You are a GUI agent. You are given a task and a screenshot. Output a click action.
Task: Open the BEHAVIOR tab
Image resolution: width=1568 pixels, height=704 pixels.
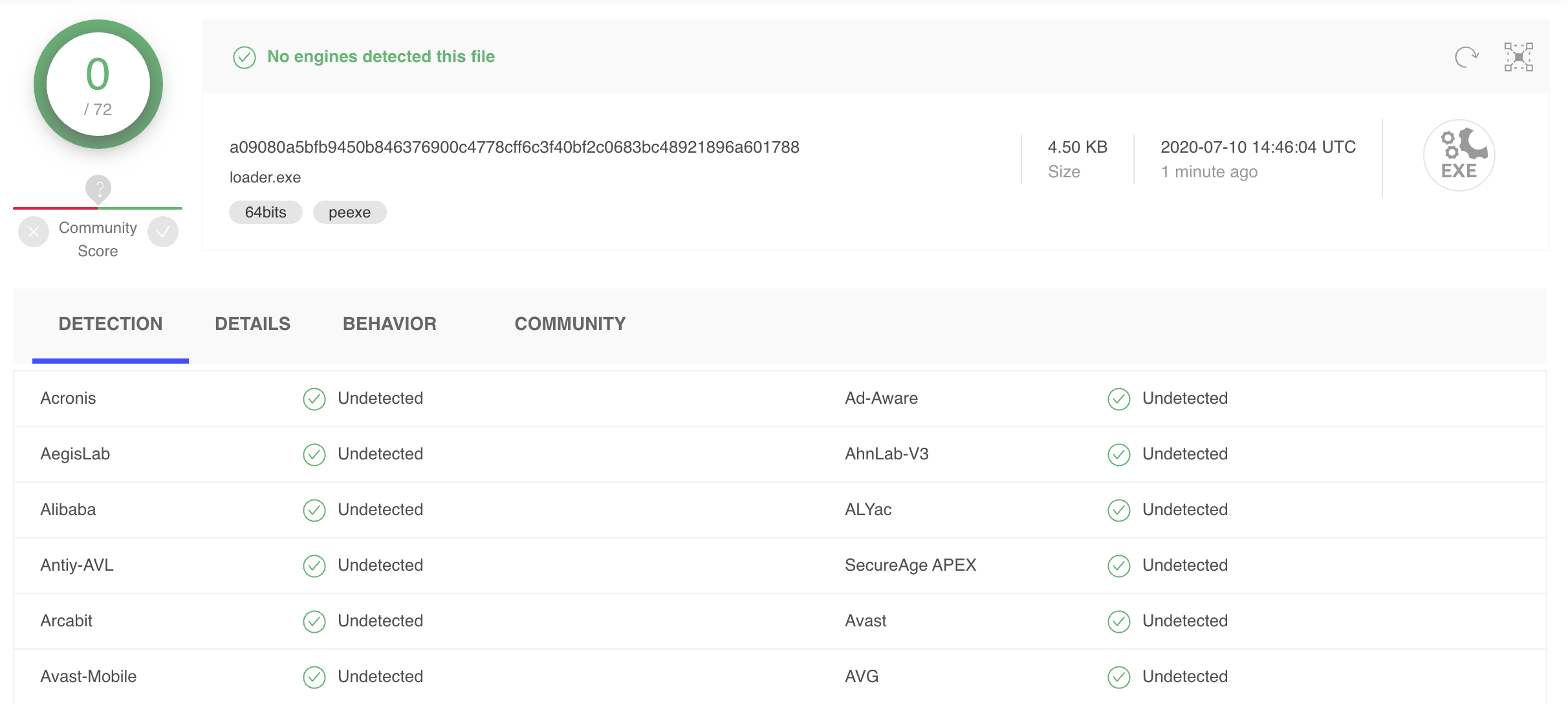[x=389, y=324]
